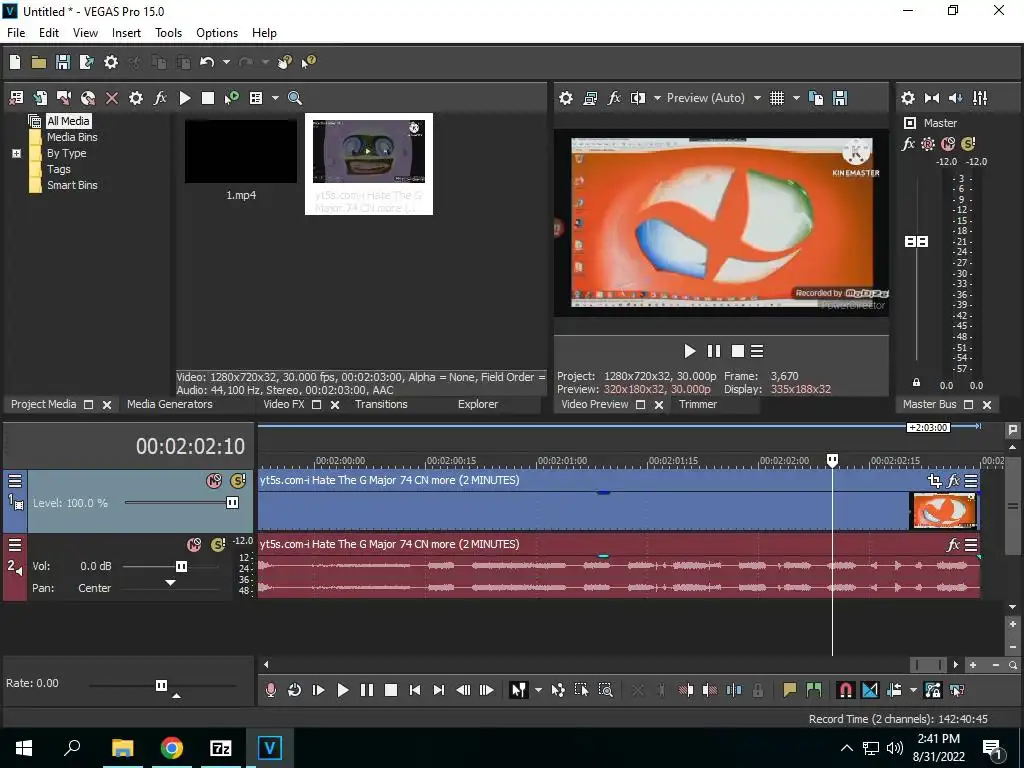Toggle Solo on video track 1
Image resolution: width=1024 pixels, height=768 pixels.
238,481
